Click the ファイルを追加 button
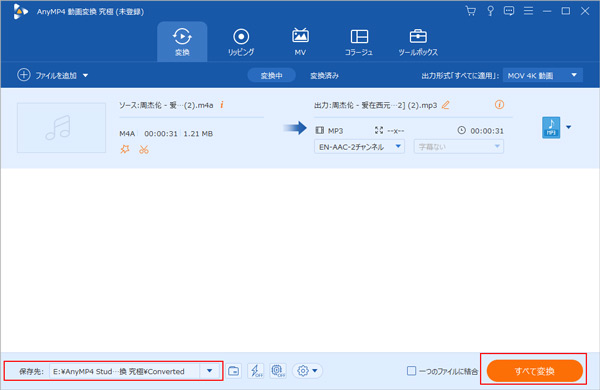Image resolution: width=600 pixels, height=390 pixels. (47, 75)
